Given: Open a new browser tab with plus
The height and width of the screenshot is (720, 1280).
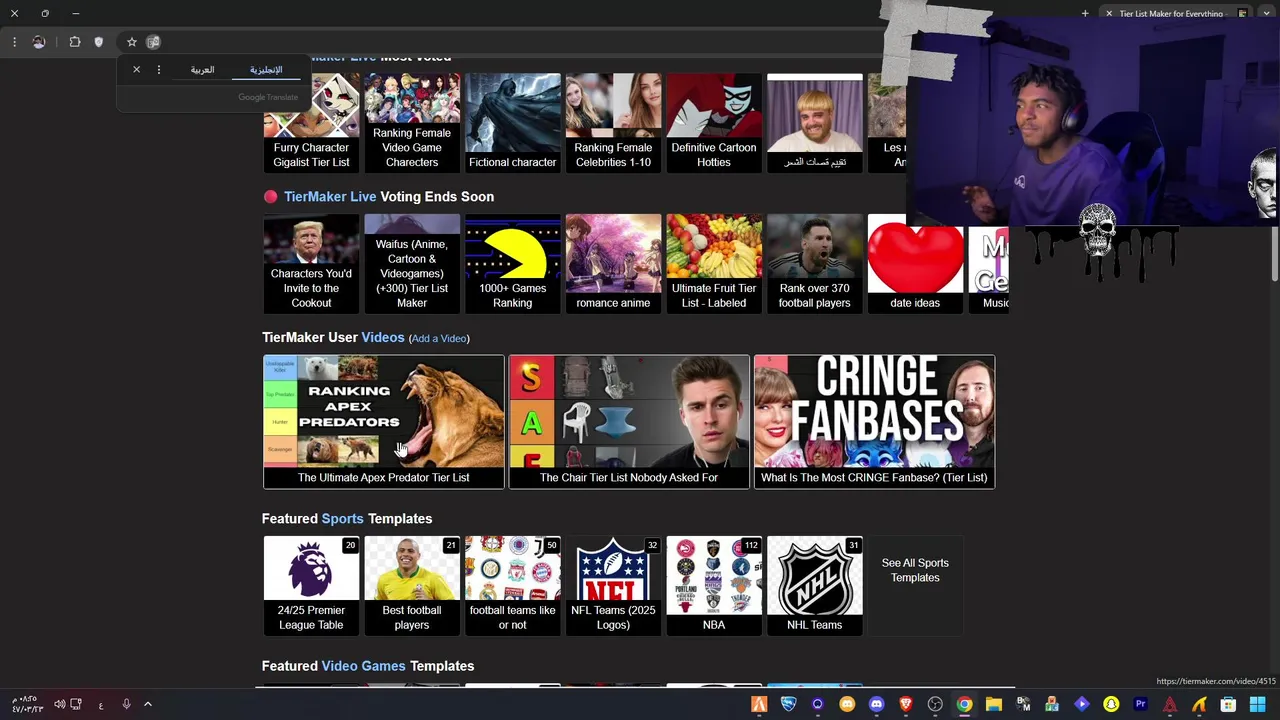Looking at the screenshot, I should [x=1085, y=14].
